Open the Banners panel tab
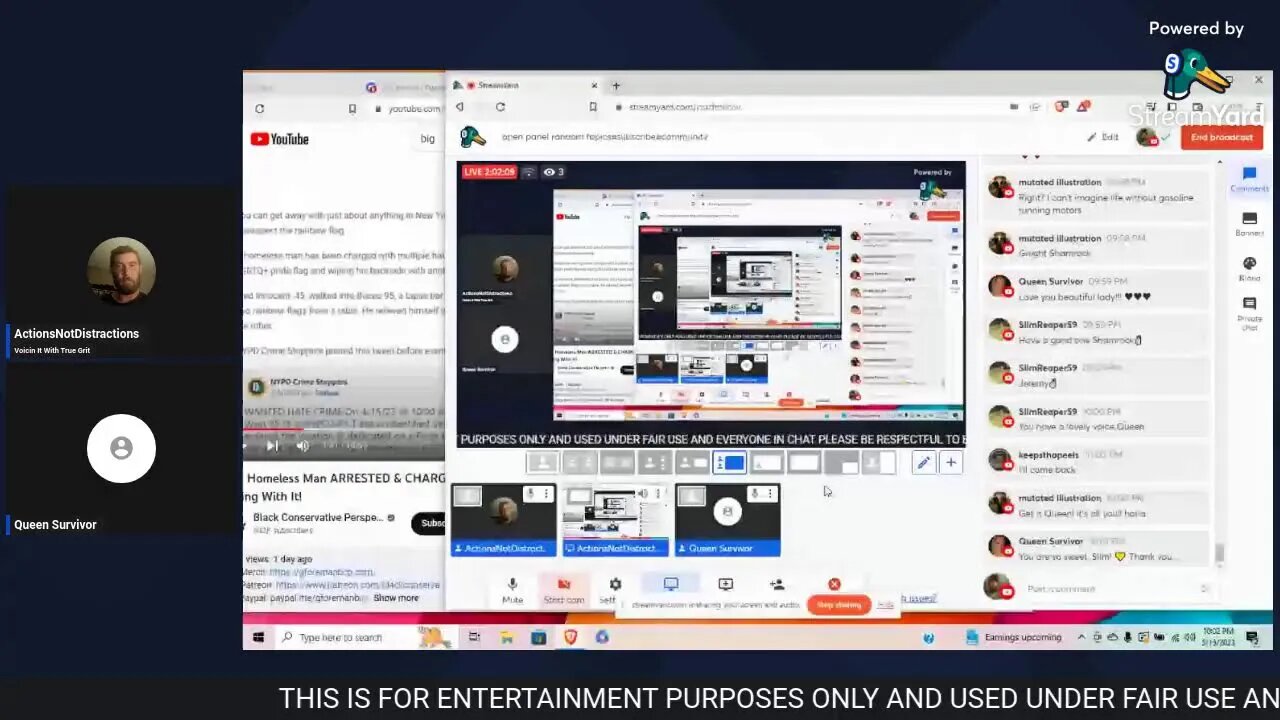The image size is (1280, 720). point(1249,224)
